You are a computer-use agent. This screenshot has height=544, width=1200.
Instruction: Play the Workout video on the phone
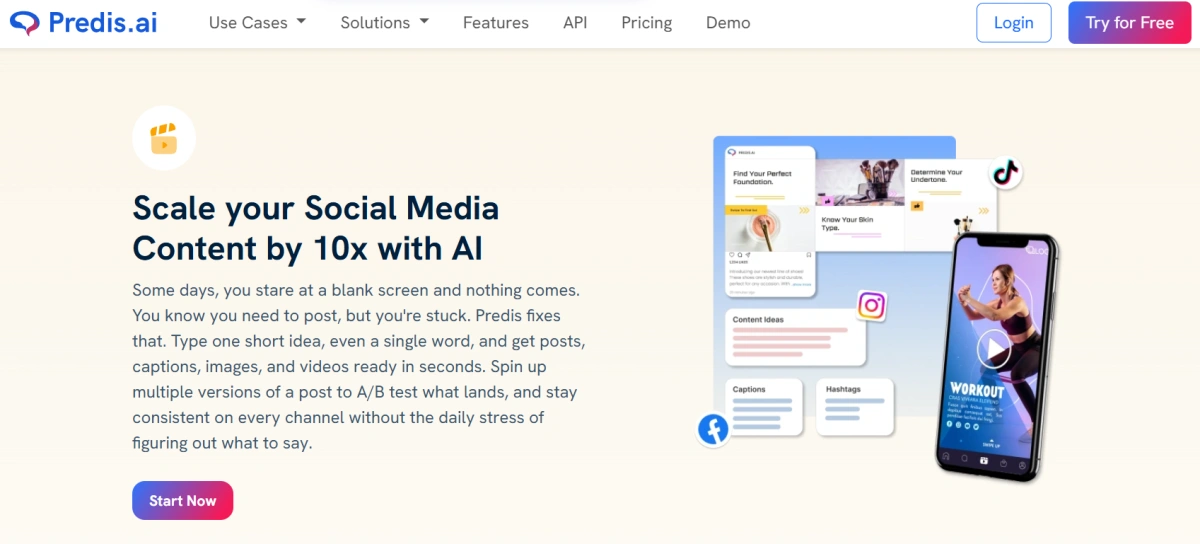tap(993, 349)
